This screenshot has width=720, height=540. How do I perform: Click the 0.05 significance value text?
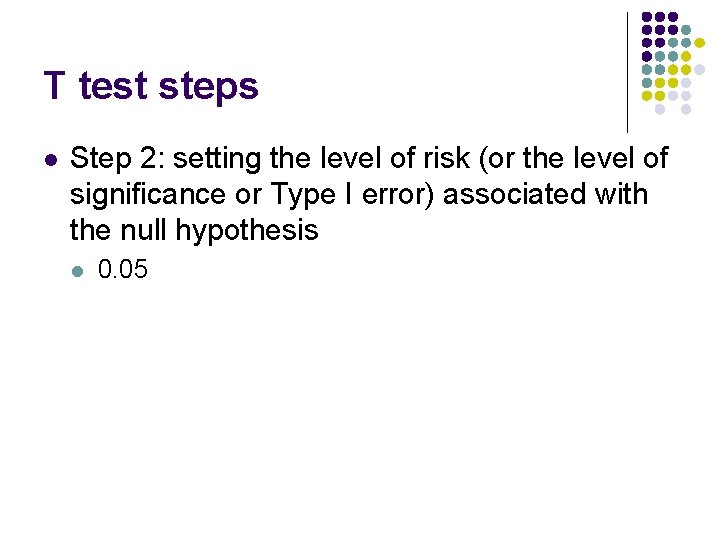[123, 269]
